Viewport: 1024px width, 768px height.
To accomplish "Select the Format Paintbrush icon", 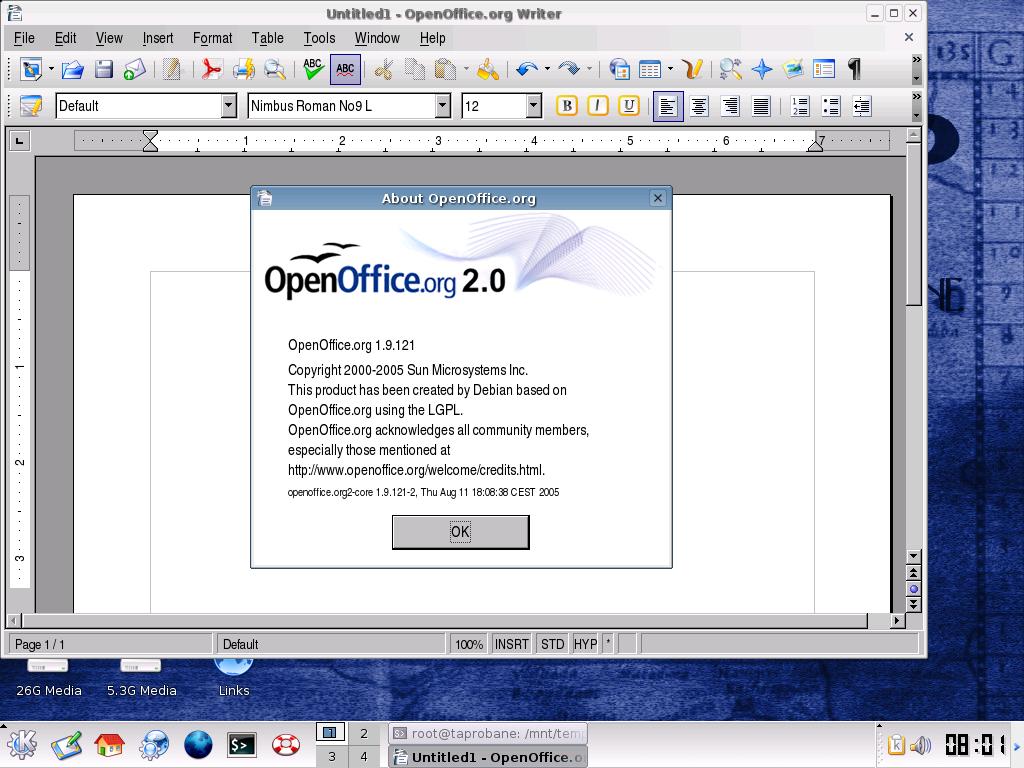I will tap(488, 69).
